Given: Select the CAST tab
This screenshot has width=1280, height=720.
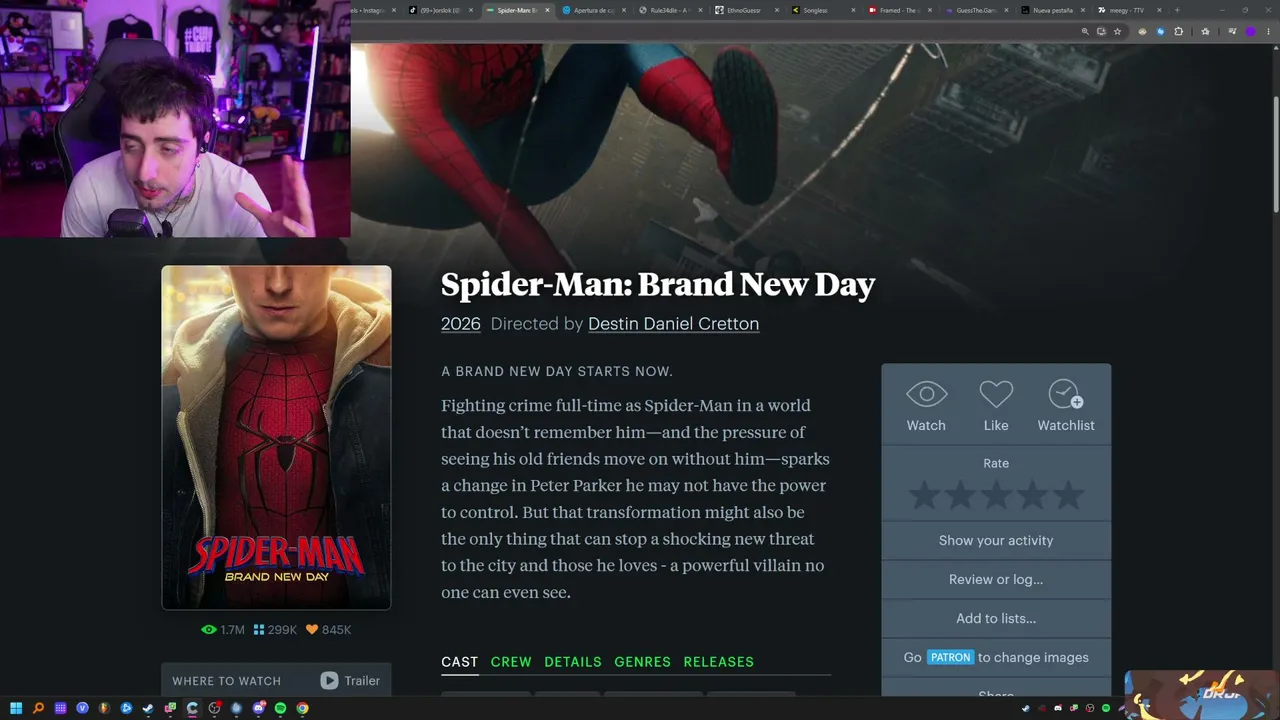Looking at the screenshot, I should 460,662.
